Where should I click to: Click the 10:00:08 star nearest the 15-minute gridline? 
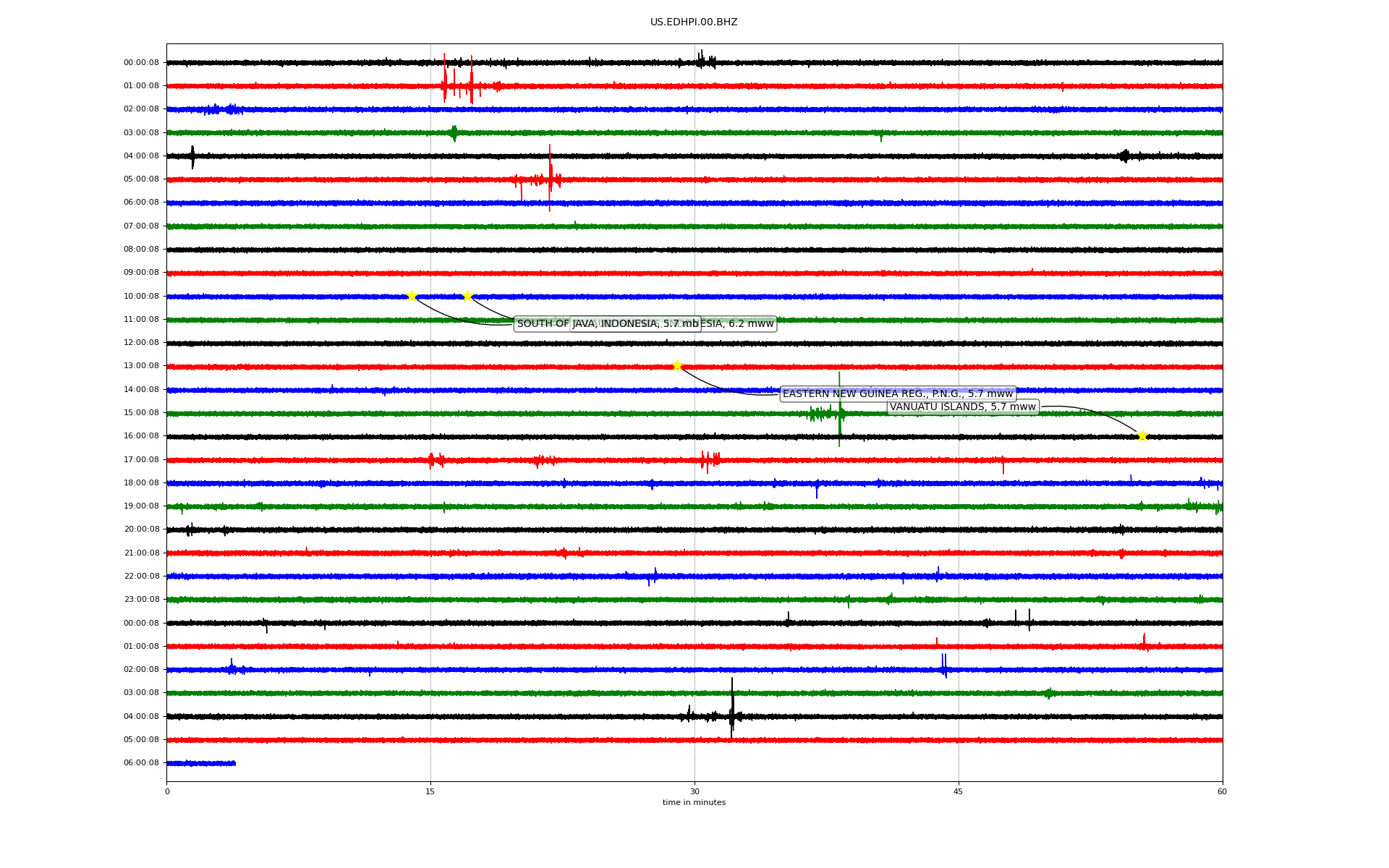click(412, 296)
